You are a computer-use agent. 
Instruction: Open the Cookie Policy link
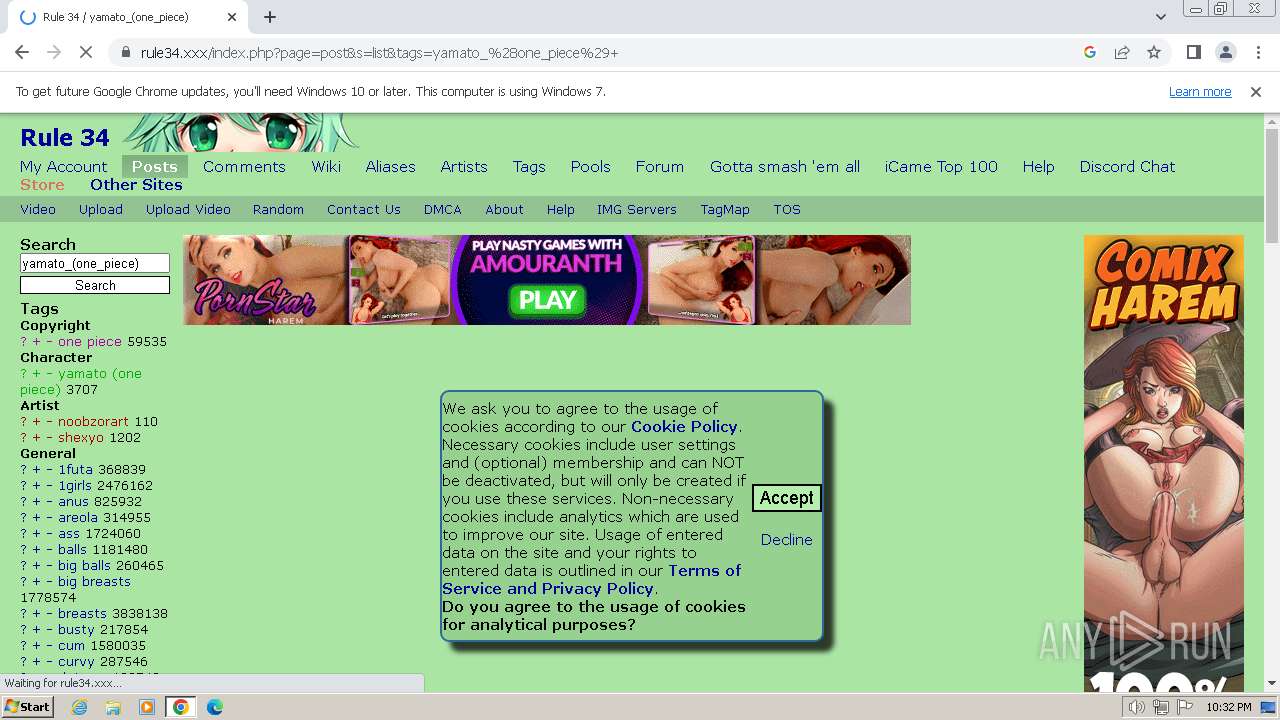coord(684,427)
